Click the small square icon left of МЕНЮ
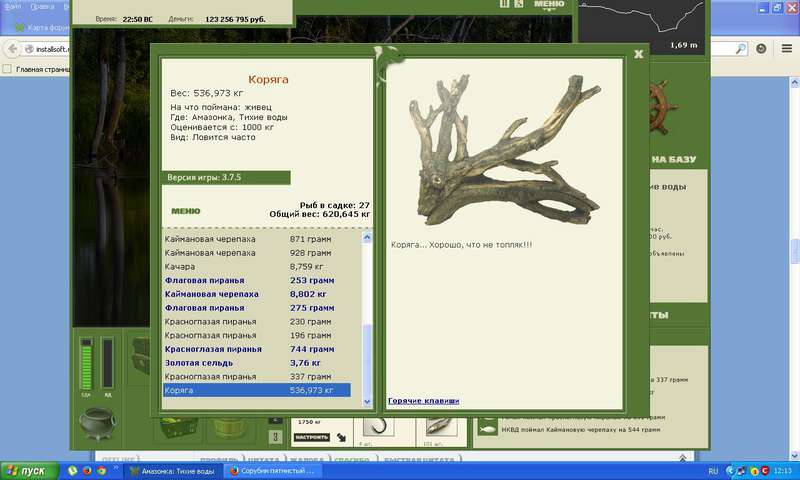 pos(519,4)
